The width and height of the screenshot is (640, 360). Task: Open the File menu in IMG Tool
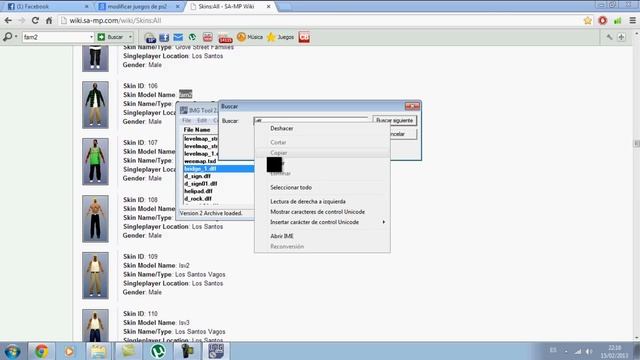click(x=187, y=120)
